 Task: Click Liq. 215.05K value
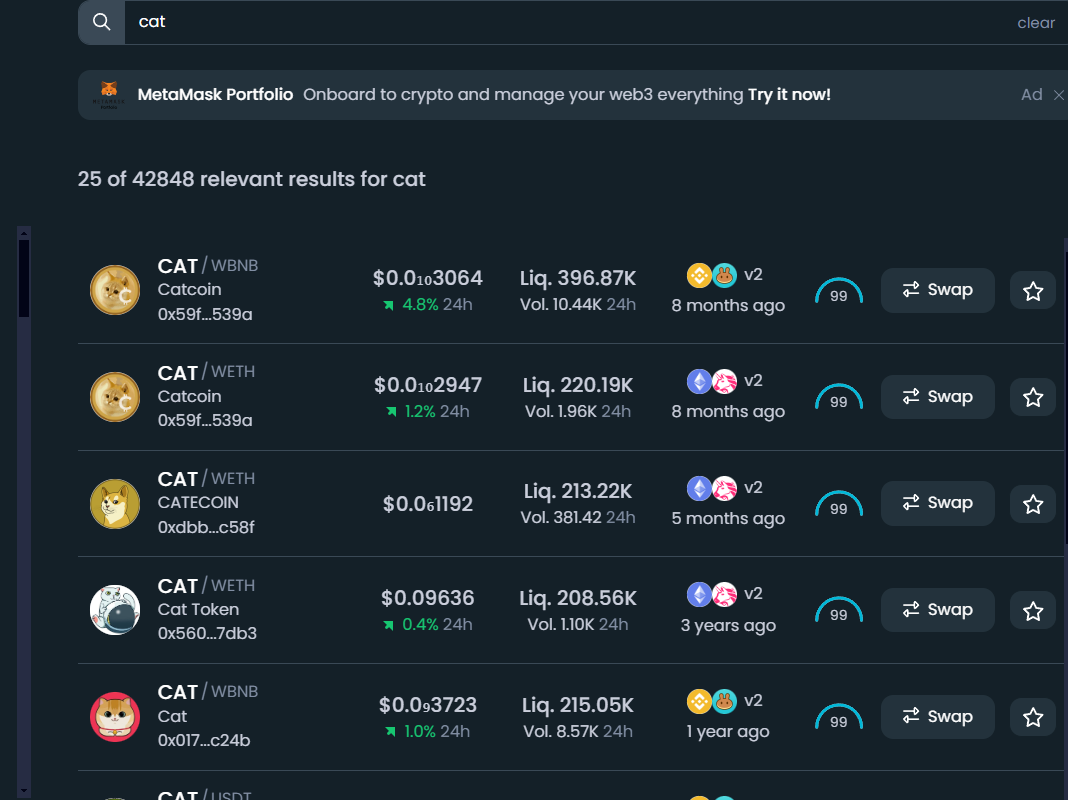click(x=578, y=705)
